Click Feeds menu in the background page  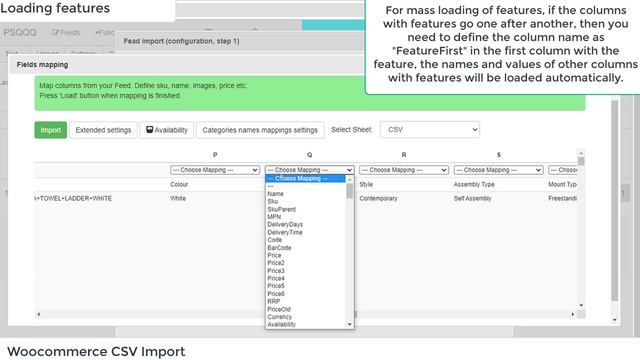(x=66, y=32)
